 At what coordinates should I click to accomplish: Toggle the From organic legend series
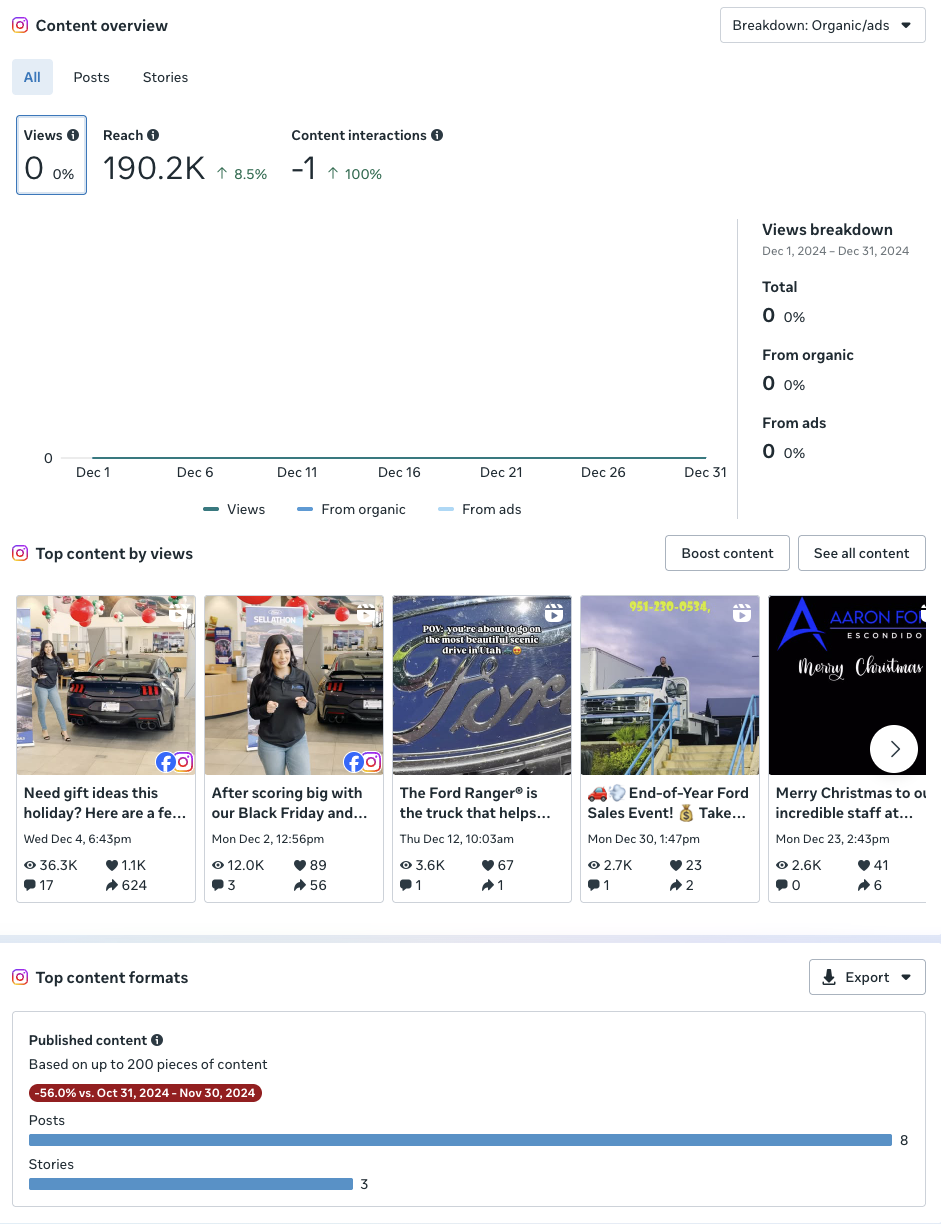(x=351, y=509)
